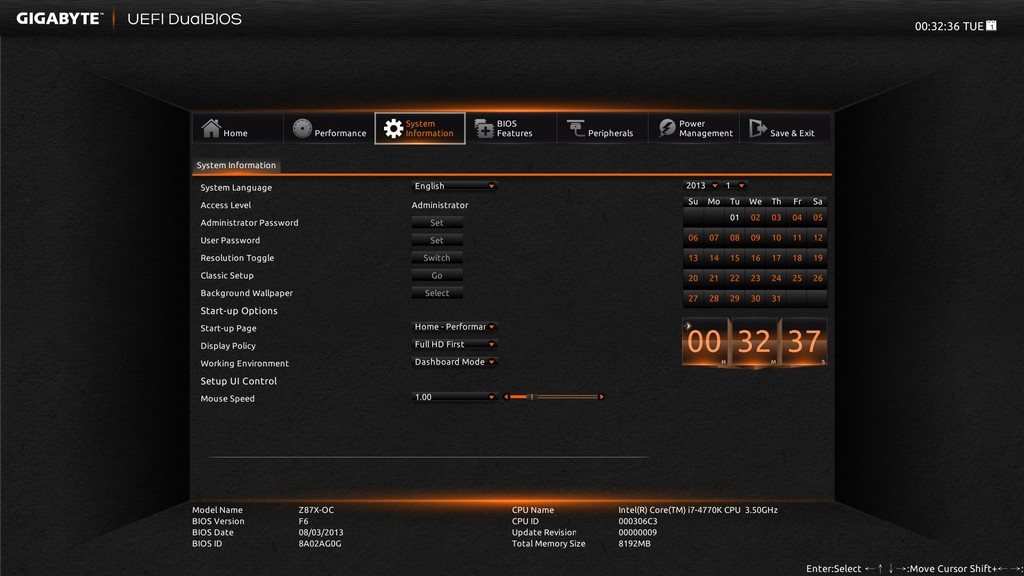Open the calendar month dropdown
The width and height of the screenshot is (1024, 576).
pos(735,185)
